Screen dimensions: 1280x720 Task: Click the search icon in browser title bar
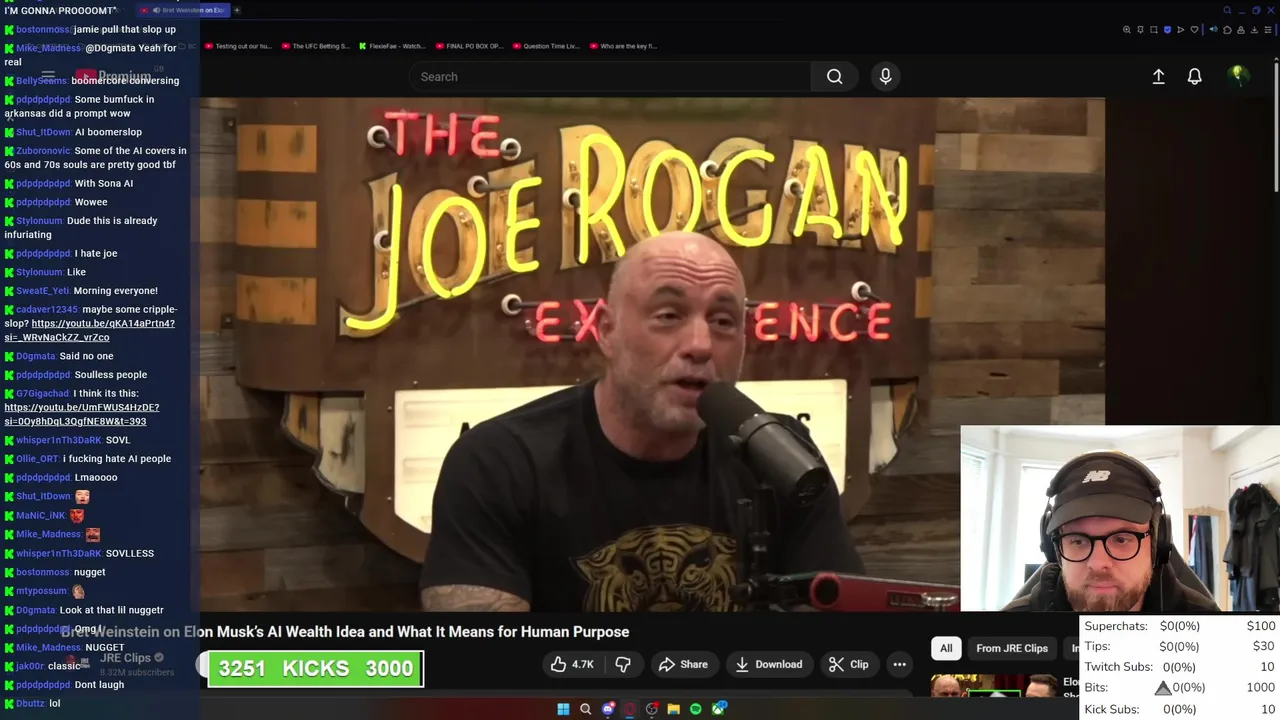1227,10
